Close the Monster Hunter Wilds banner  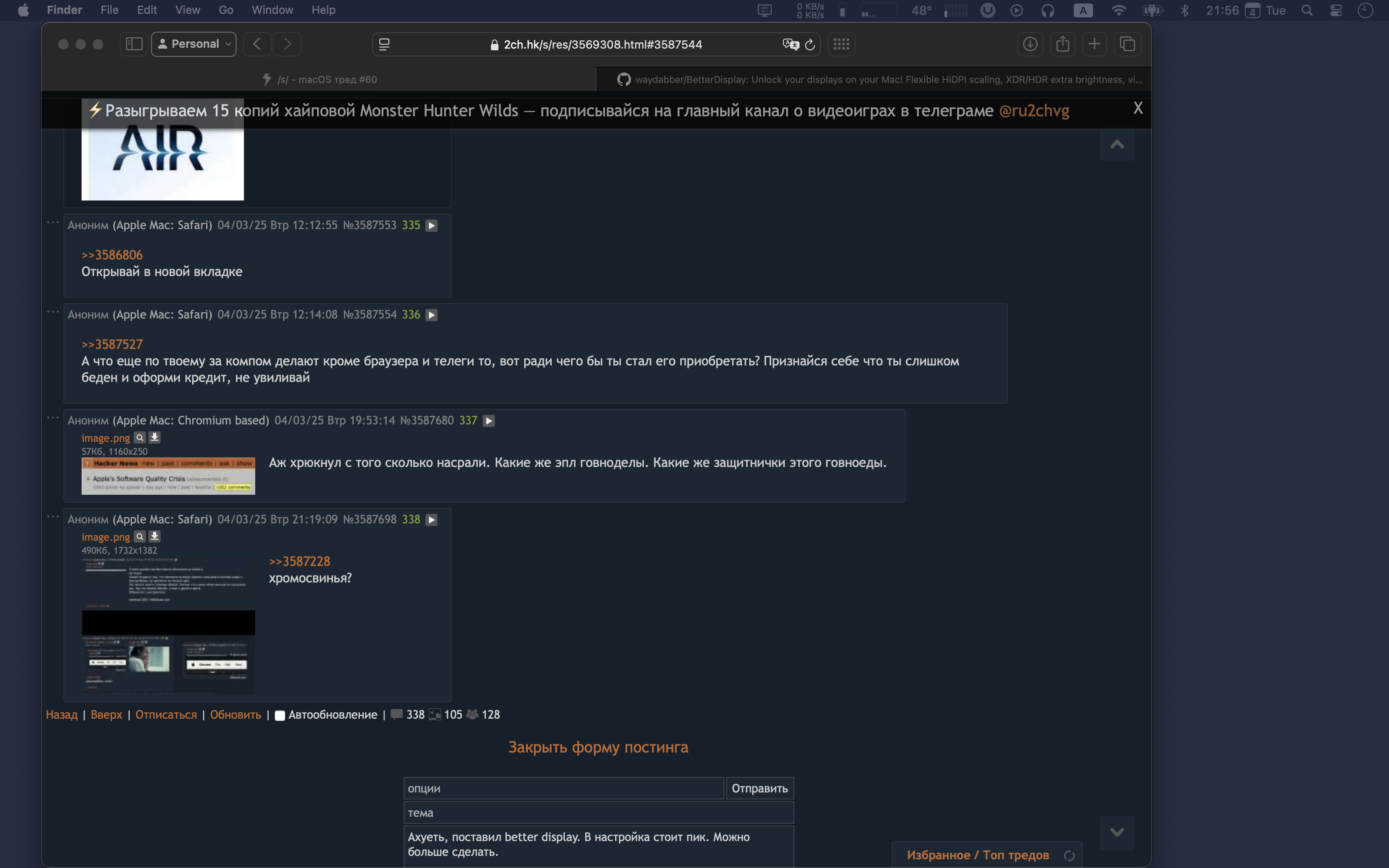point(1138,108)
